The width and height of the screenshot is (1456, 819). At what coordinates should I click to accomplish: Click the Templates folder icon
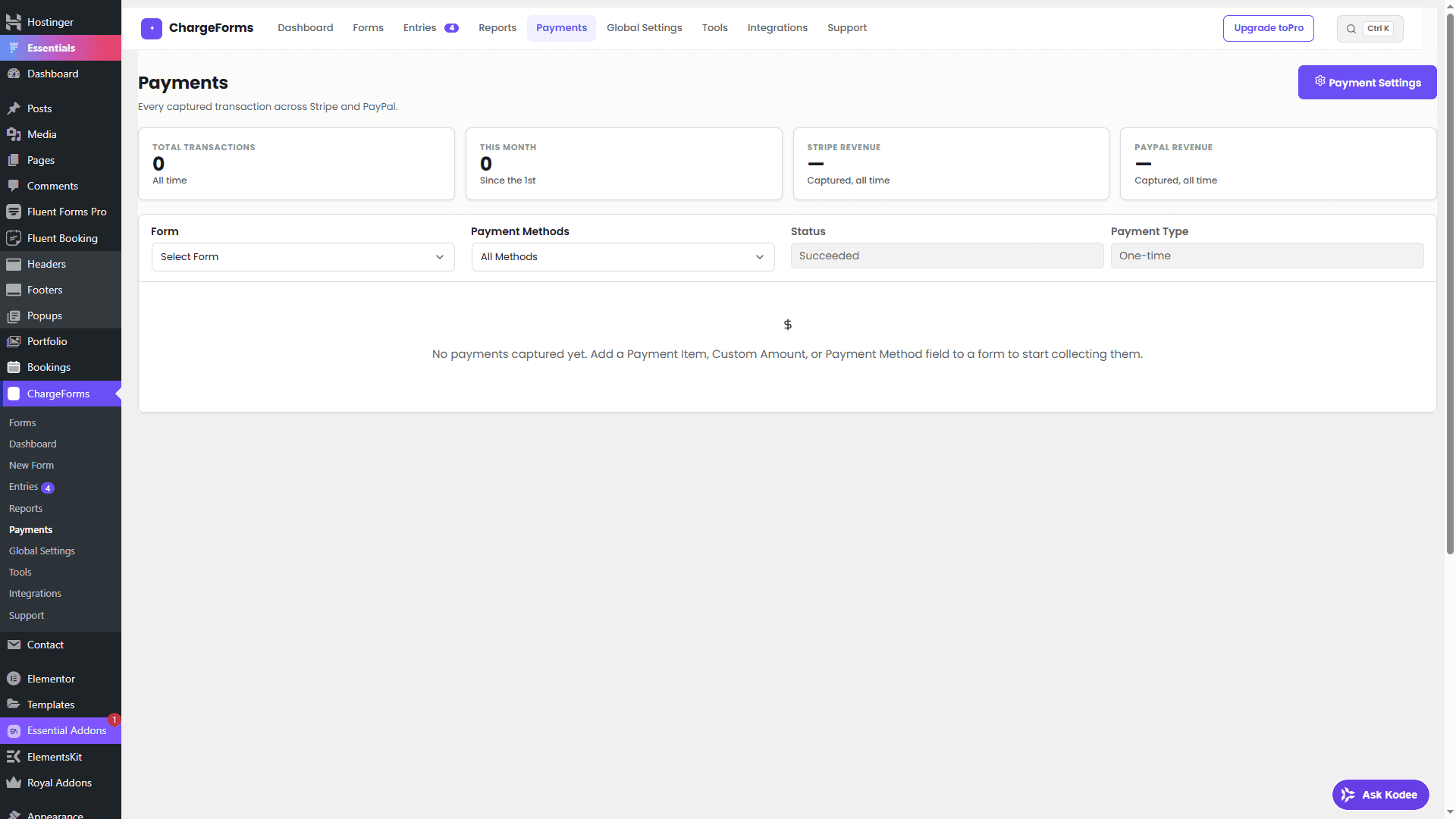click(x=14, y=704)
